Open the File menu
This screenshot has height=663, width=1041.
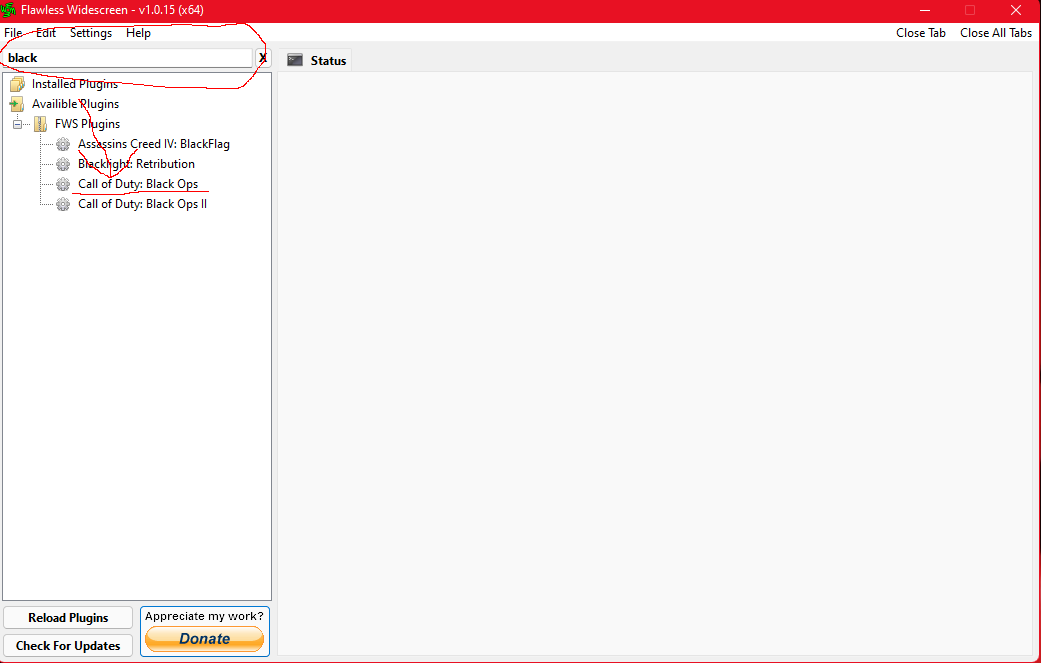(x=13, y=33)
